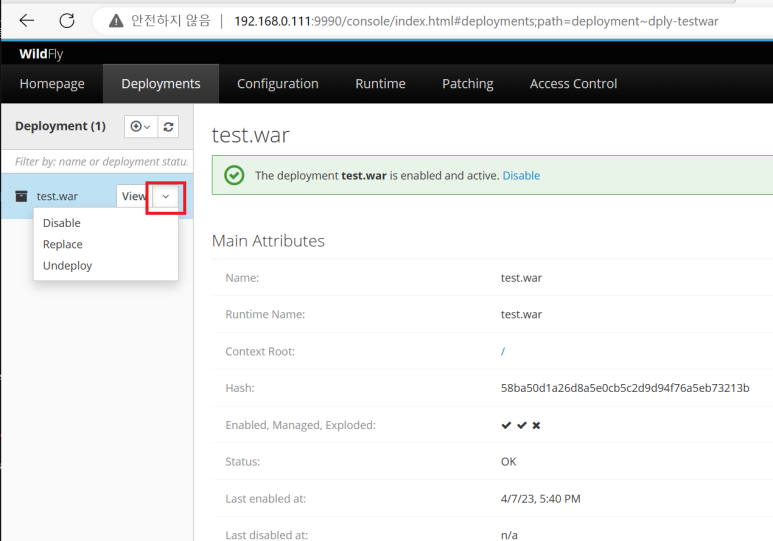Click the Main Attributes heading
The height and width of the screenshot is (541, 773).
268,241
